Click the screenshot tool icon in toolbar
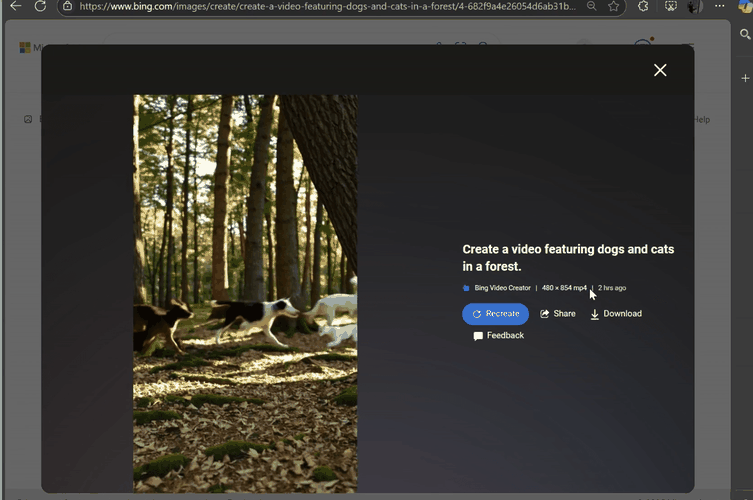The width and height of the screenshot is (753, 500). 670,6
